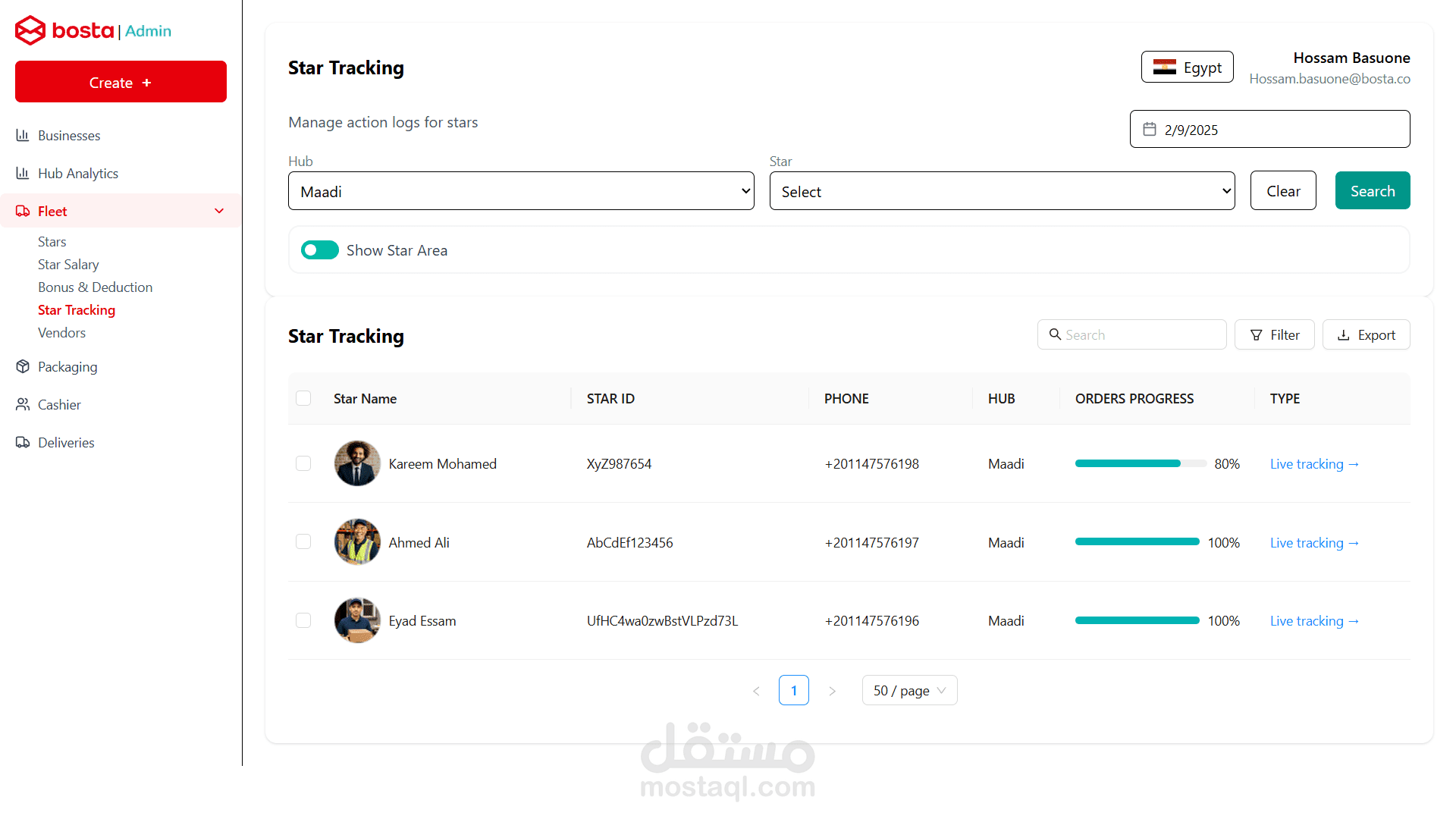Click Ahmed Ali's 100% progress bar
The height and width of the screenshot is (819, 1456).
pos(1137,541)
